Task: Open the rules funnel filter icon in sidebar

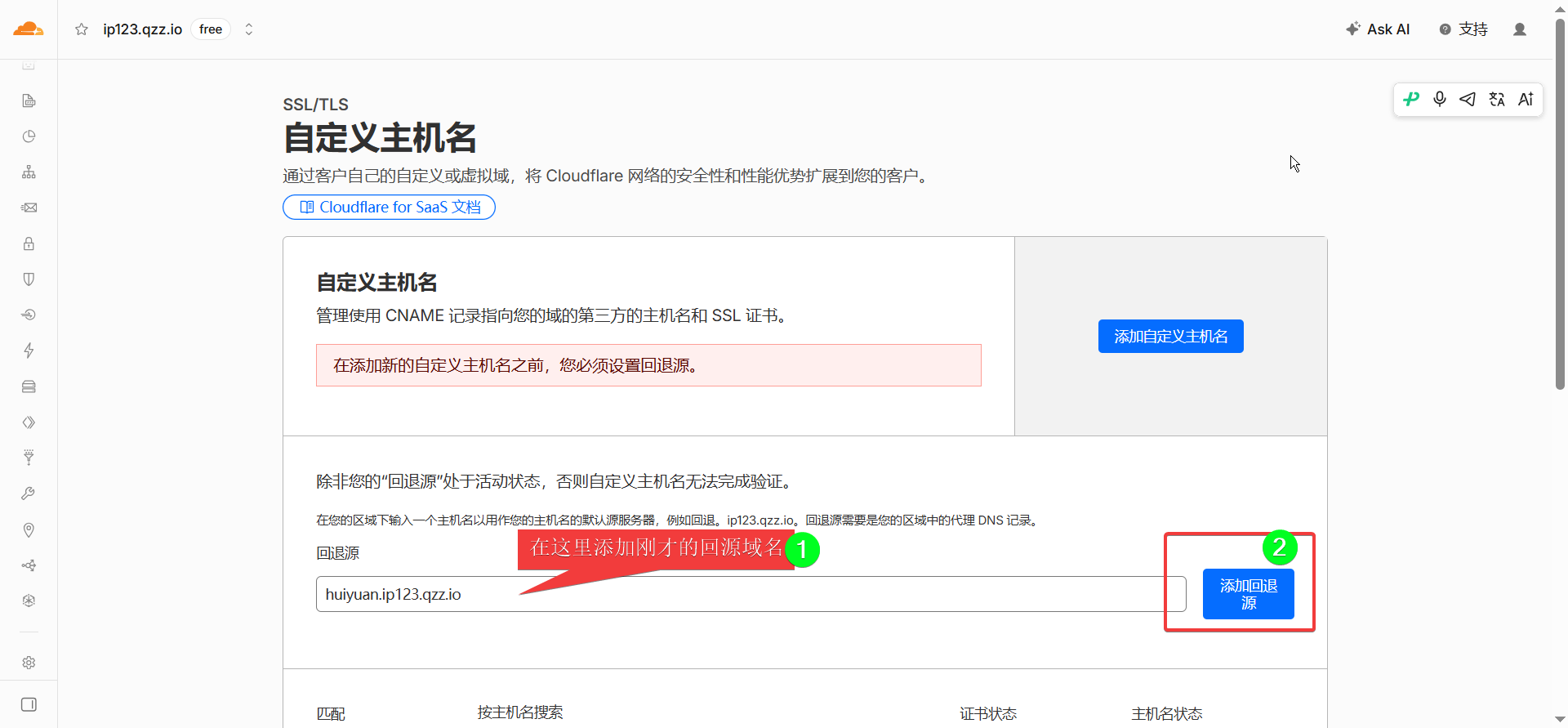Action: tap(29, 458)
